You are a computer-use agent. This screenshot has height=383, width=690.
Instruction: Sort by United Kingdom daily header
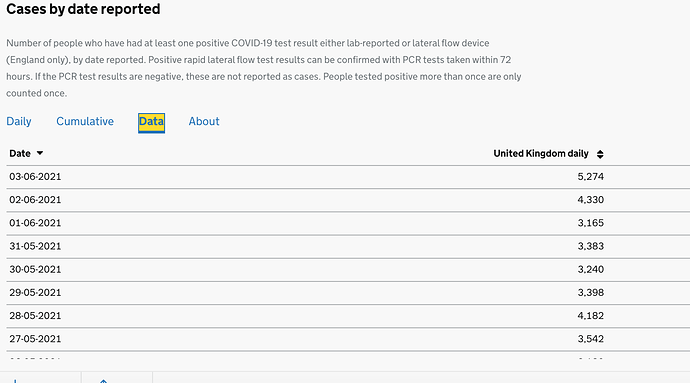(541, 153)
